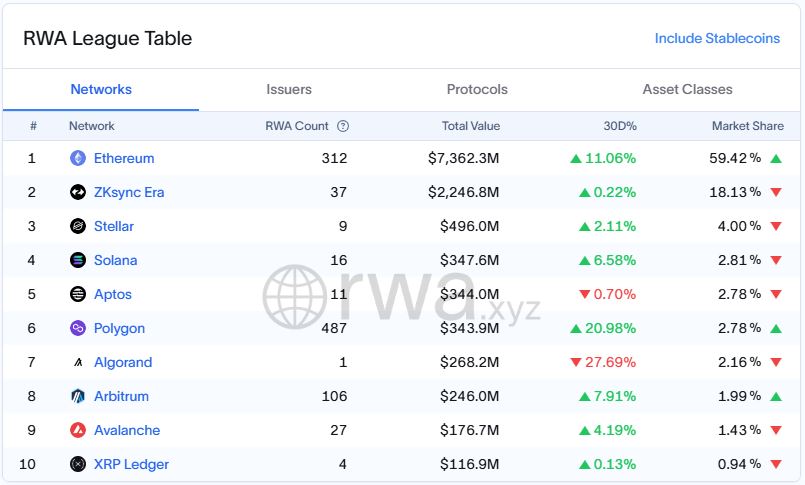Click the Include Stablecoins link

point(717,38)
